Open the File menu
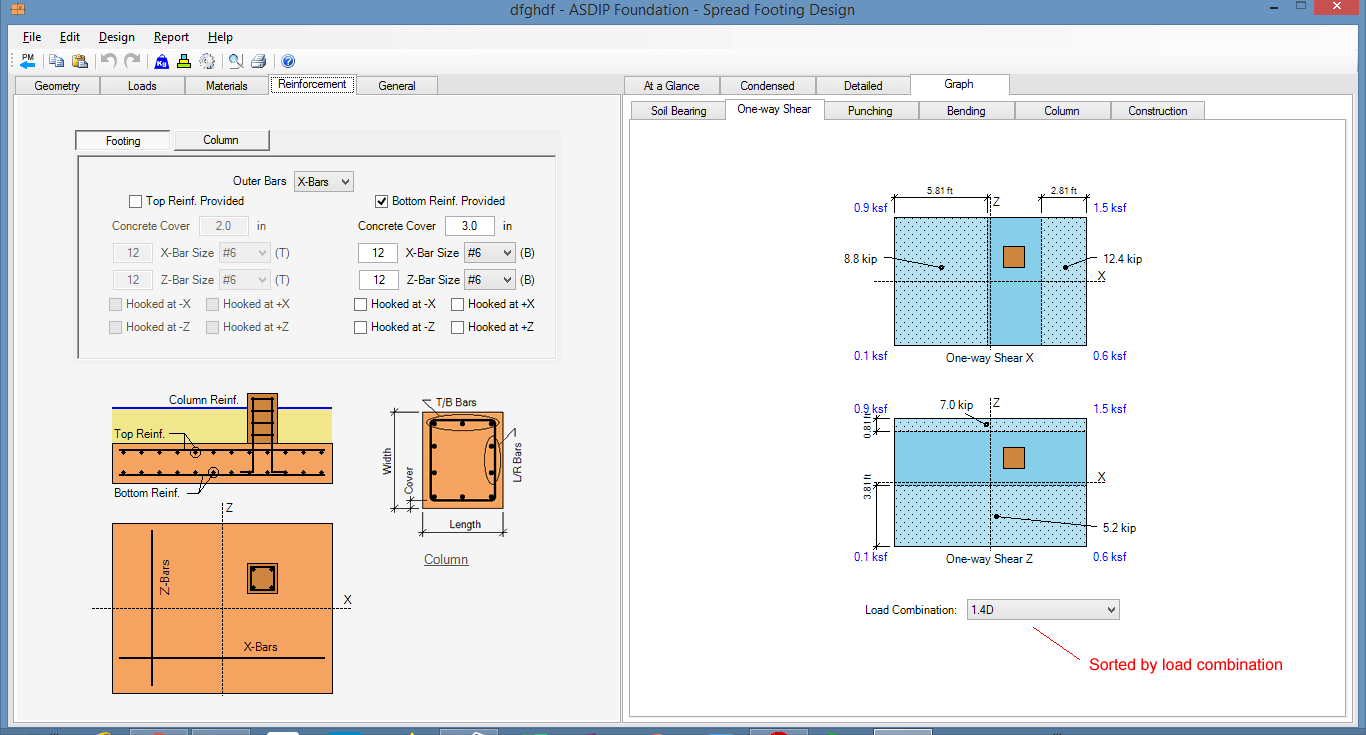The width and height of the screenshot is (1366, 735). 31,37
